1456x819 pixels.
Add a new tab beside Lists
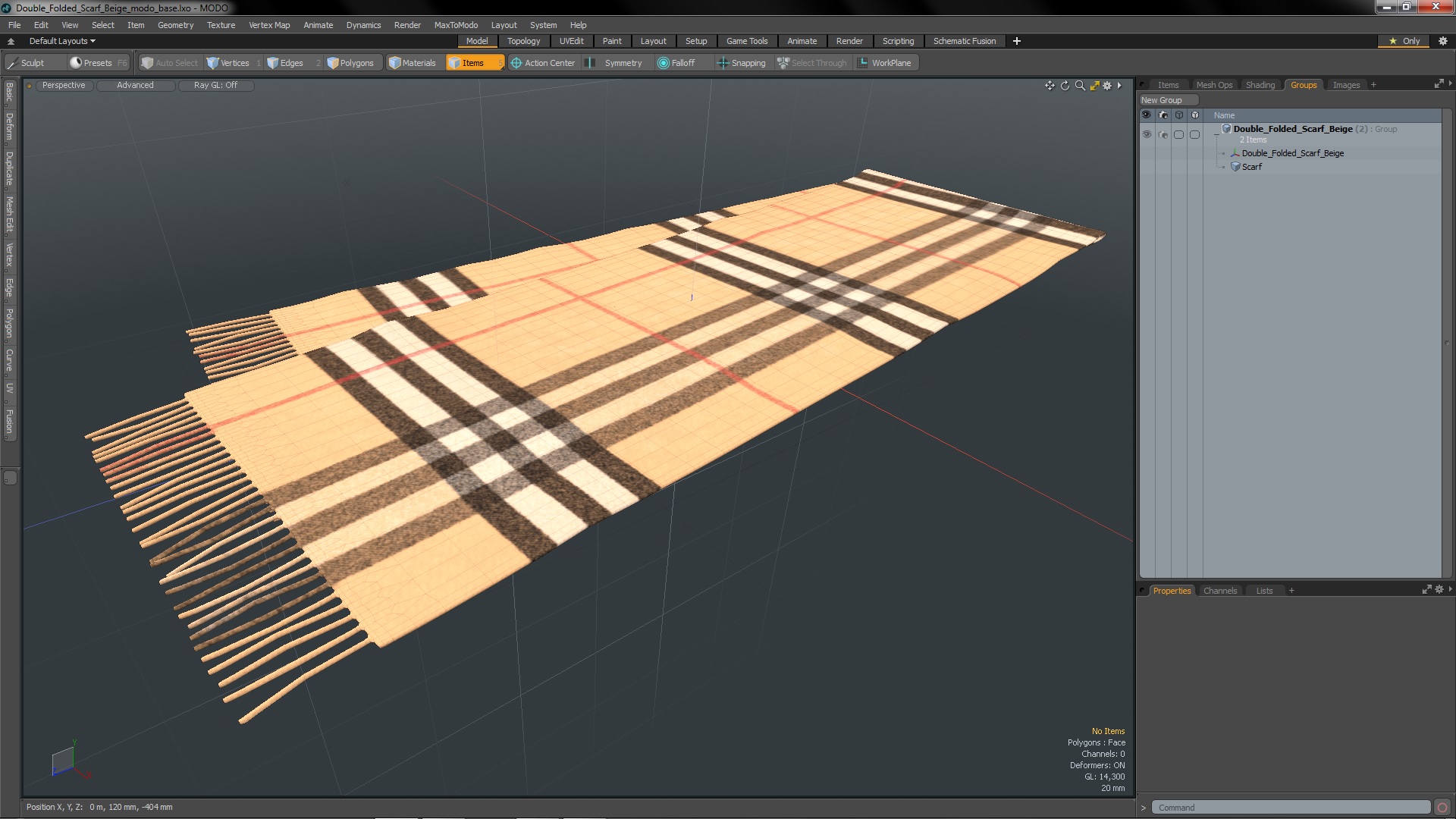(1291, 591)
